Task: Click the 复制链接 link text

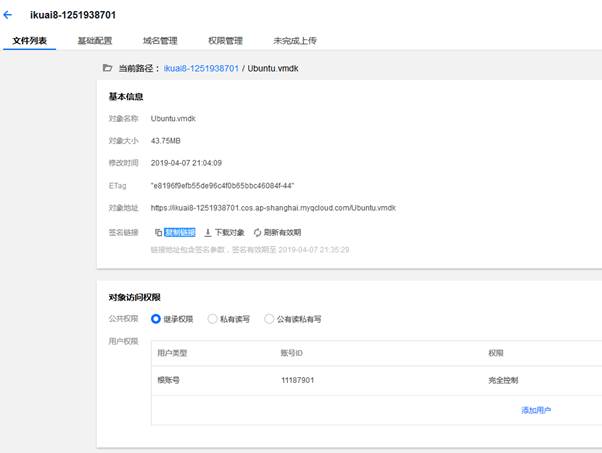Action: [x=181, y=232]
